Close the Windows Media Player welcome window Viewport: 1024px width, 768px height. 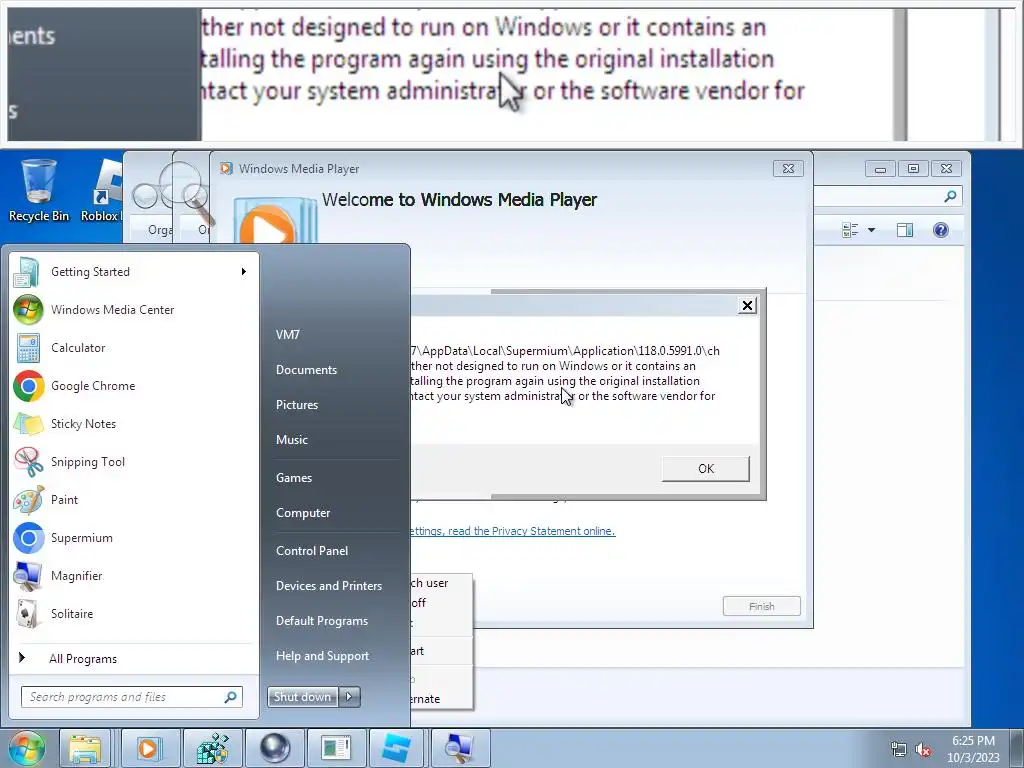[x=788, y=168]
